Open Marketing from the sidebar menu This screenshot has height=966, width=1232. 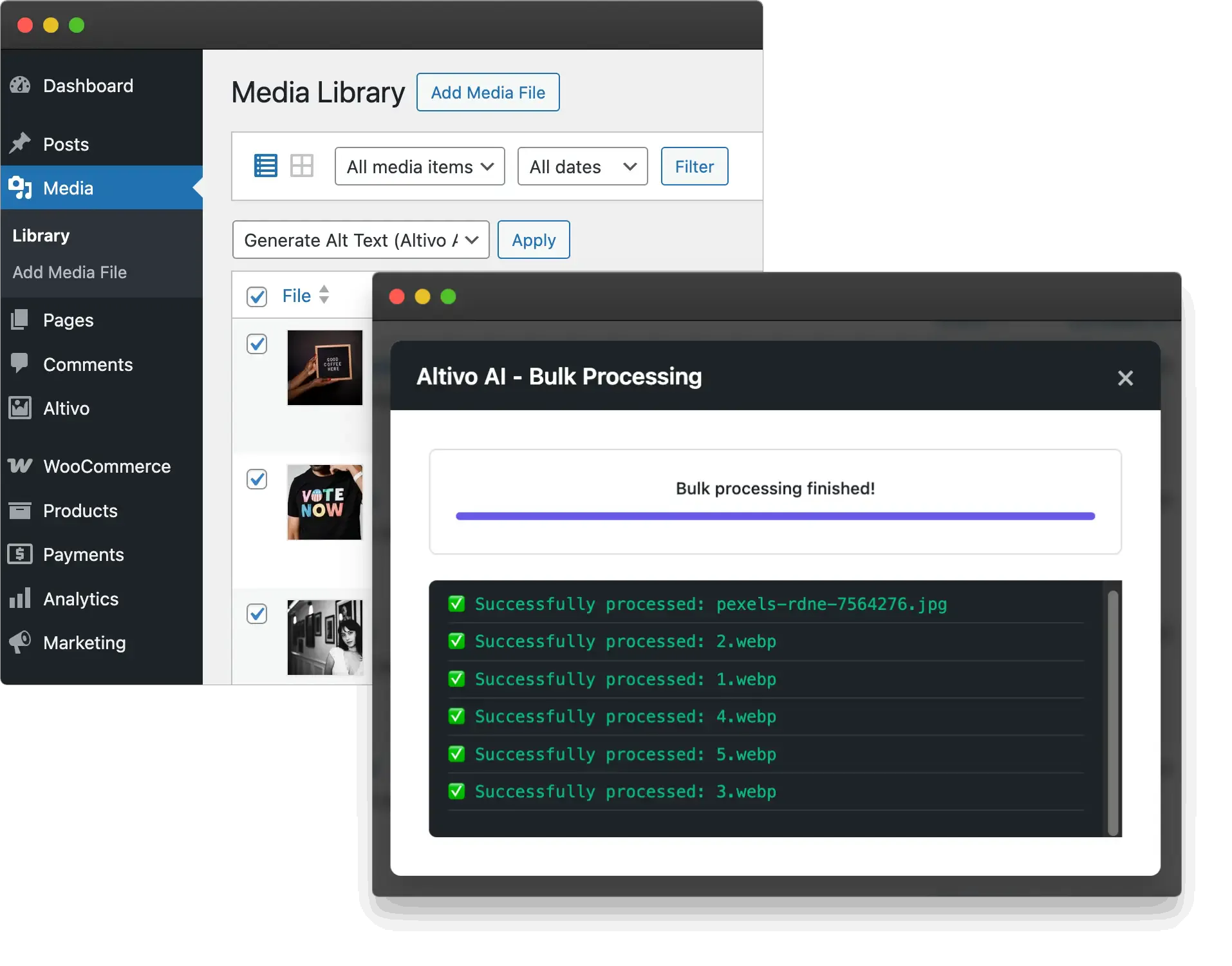click(102, 643)
